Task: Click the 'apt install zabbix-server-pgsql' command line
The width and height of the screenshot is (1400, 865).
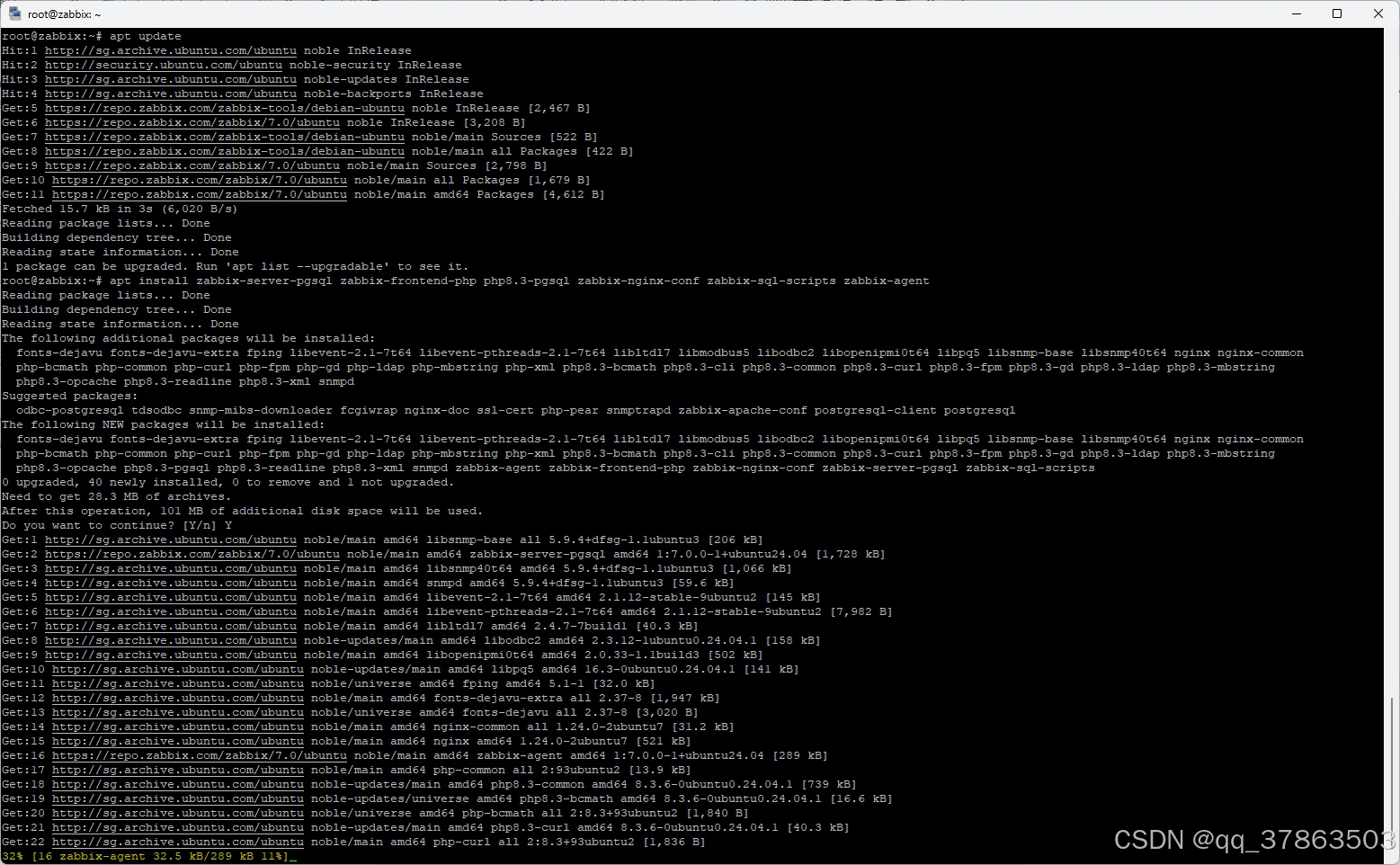Action: pyautogui.click(x=466, y=281)
